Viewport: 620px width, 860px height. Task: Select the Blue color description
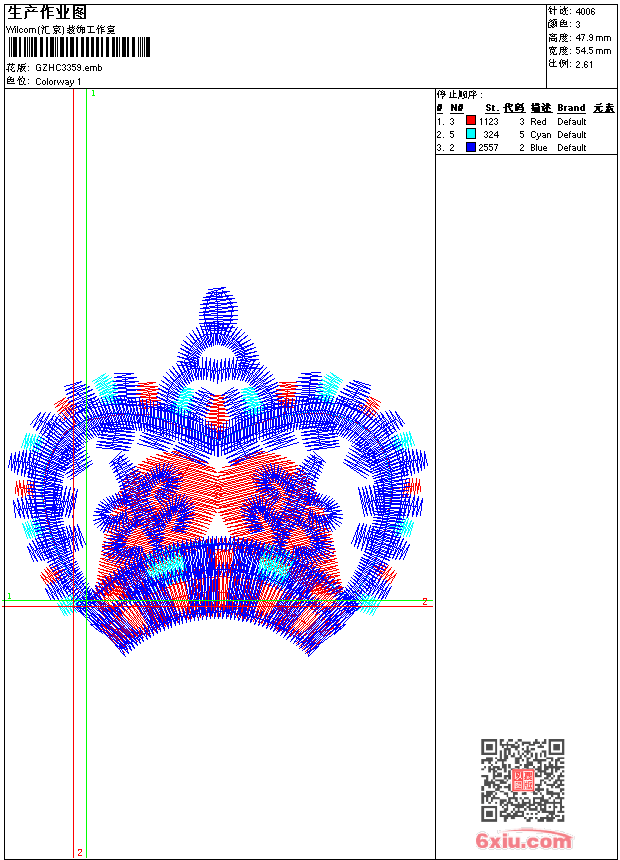(539, 148)
